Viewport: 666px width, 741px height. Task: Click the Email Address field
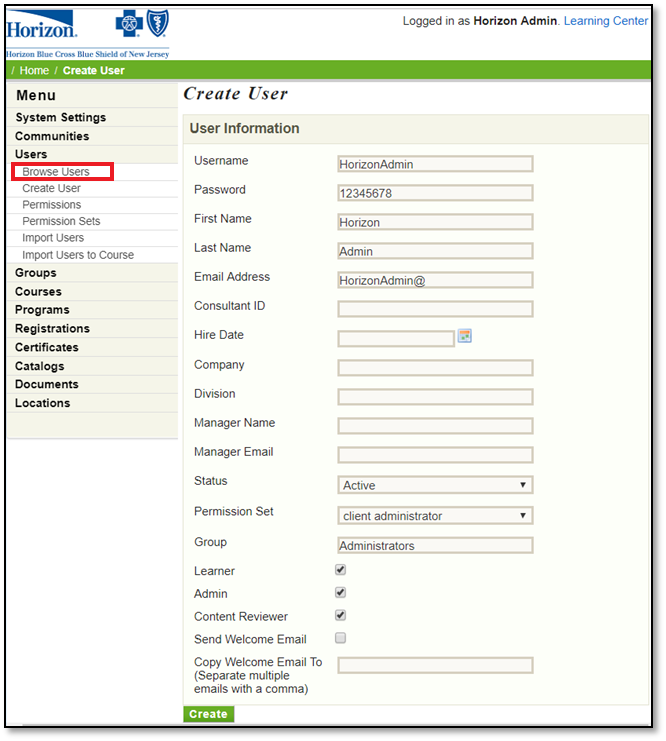tap(435, 280)
